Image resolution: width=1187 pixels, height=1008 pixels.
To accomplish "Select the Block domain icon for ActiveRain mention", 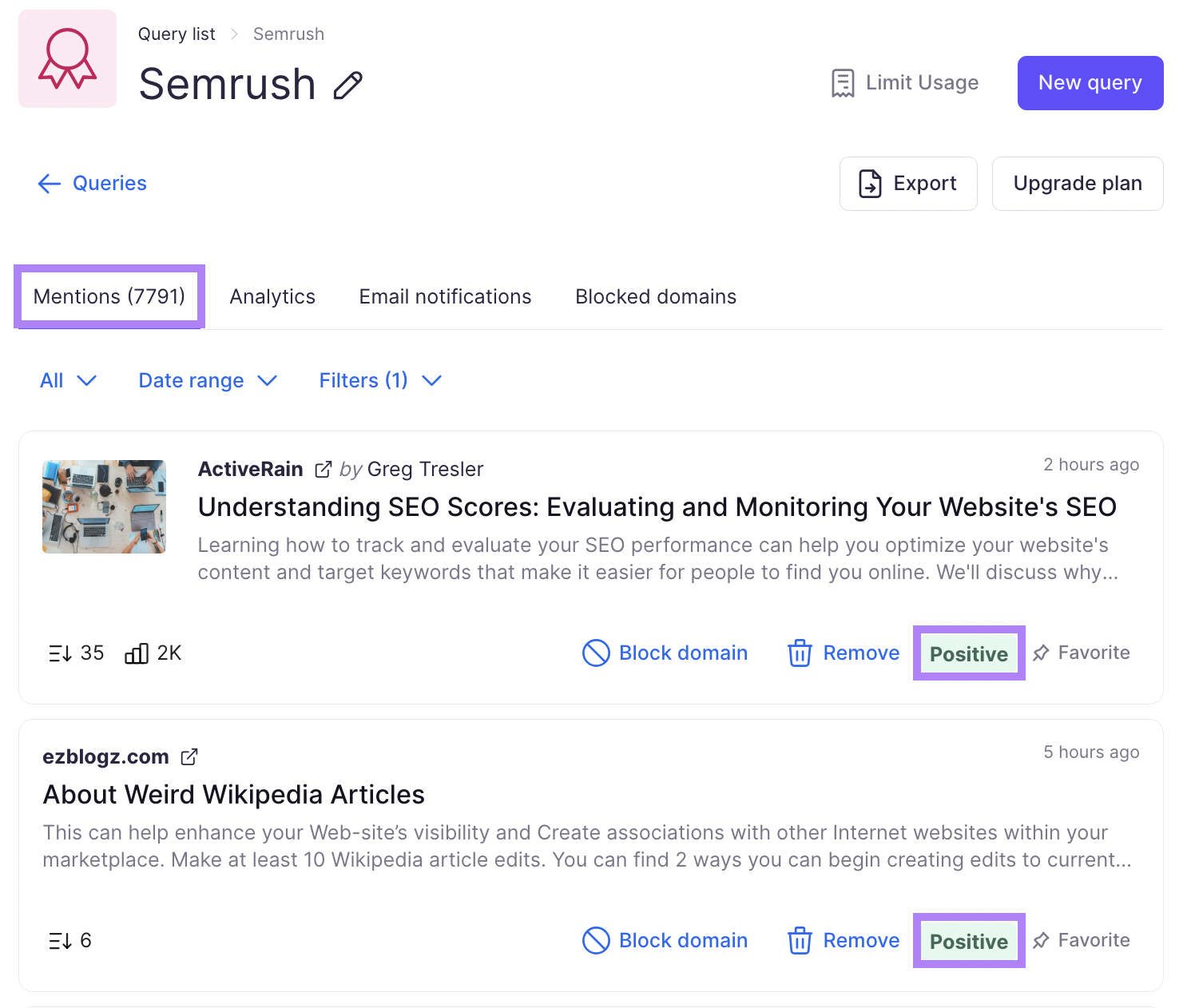I will (595, 653).
